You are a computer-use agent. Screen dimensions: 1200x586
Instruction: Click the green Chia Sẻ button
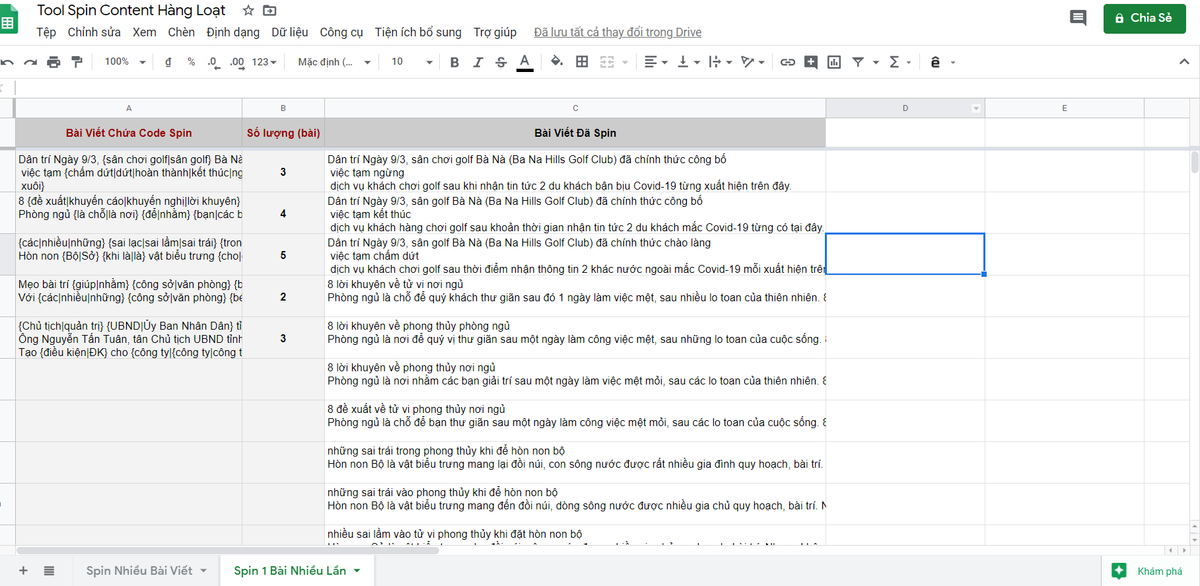point(1145,18)
